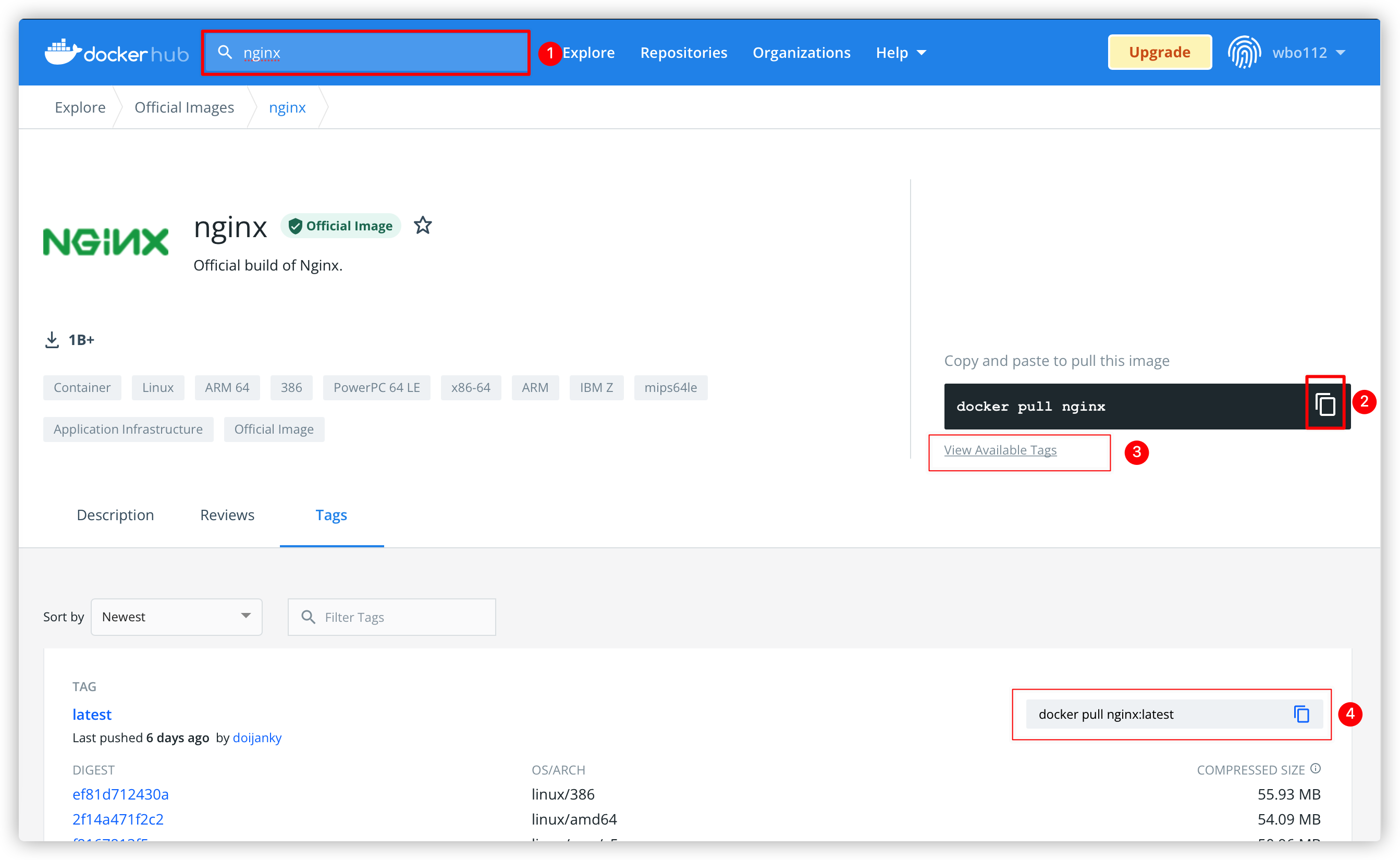
Task: Open the Sort by Newest dropdown
Action: (x=176, y=617)
